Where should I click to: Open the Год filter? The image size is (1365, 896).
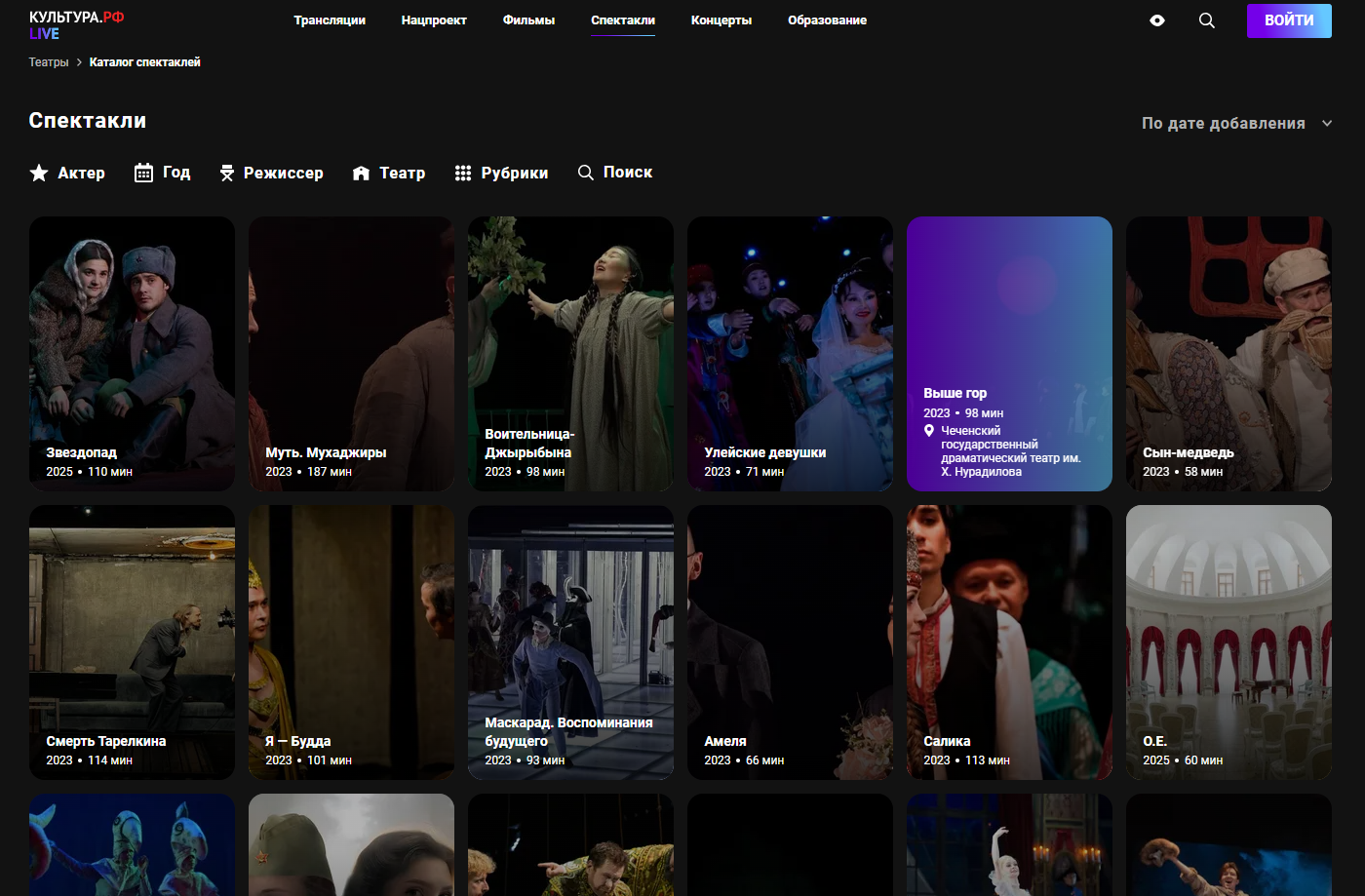(x=162, y=173)
